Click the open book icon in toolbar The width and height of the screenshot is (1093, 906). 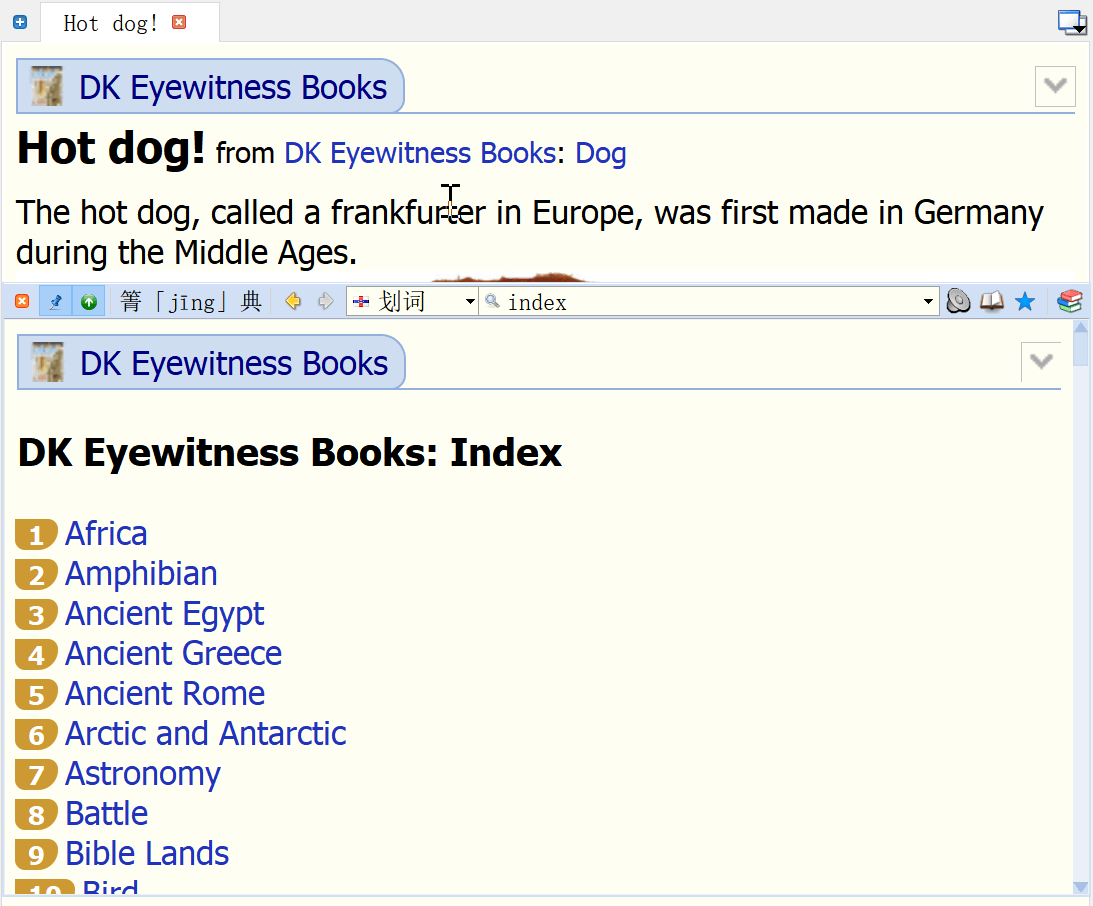(991, 301)
